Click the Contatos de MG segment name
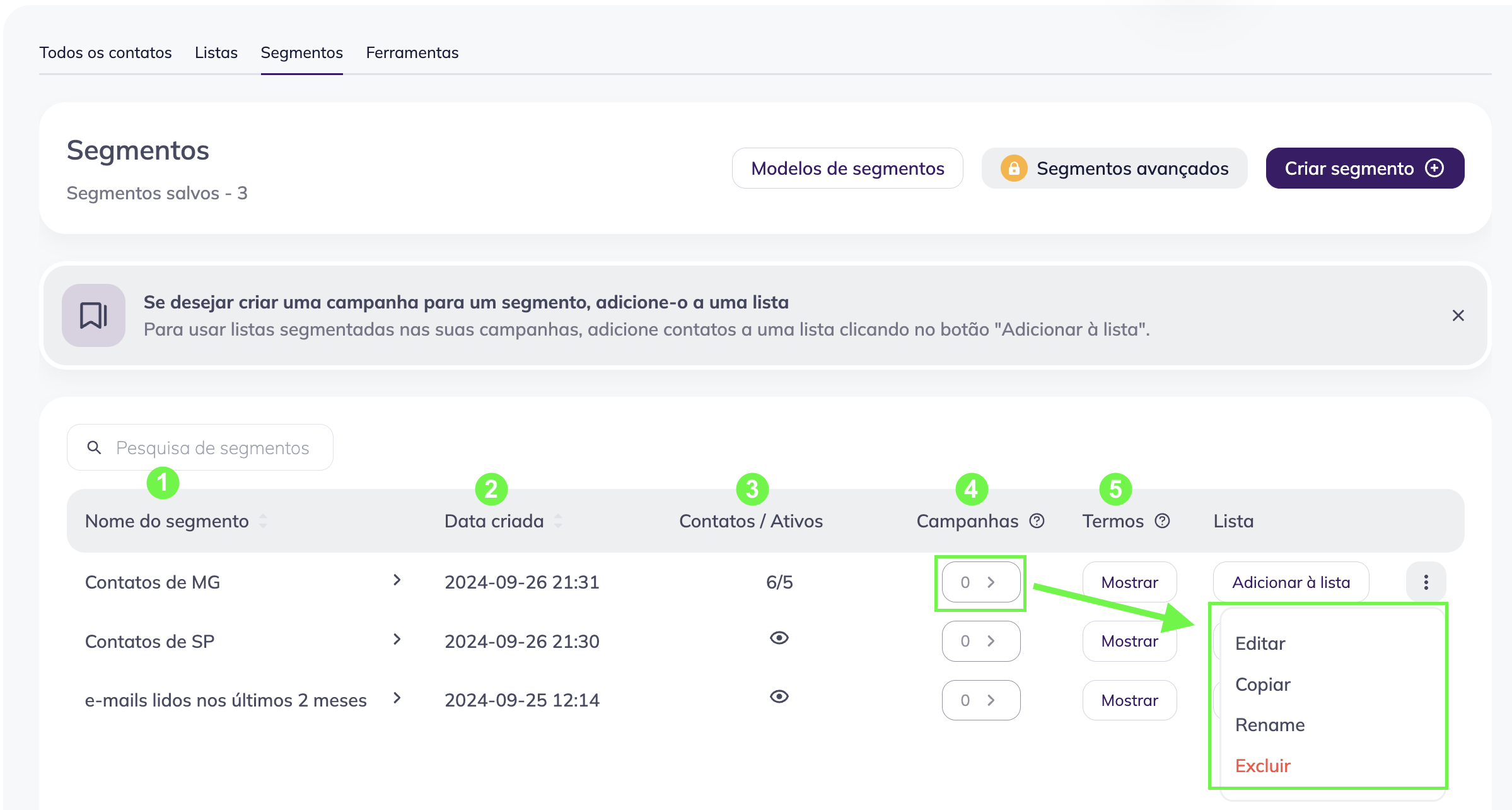The width and height of the screenshot is (1512, 810). 153,582
